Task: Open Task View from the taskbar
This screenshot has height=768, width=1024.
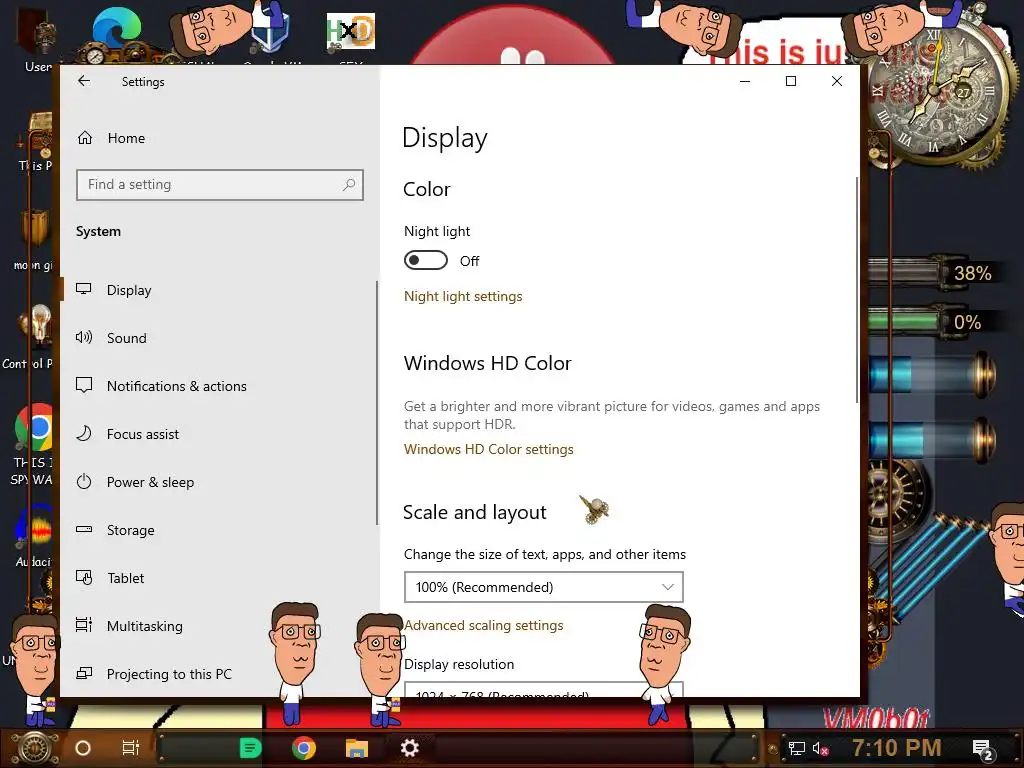Action: [x=131, y=748]
